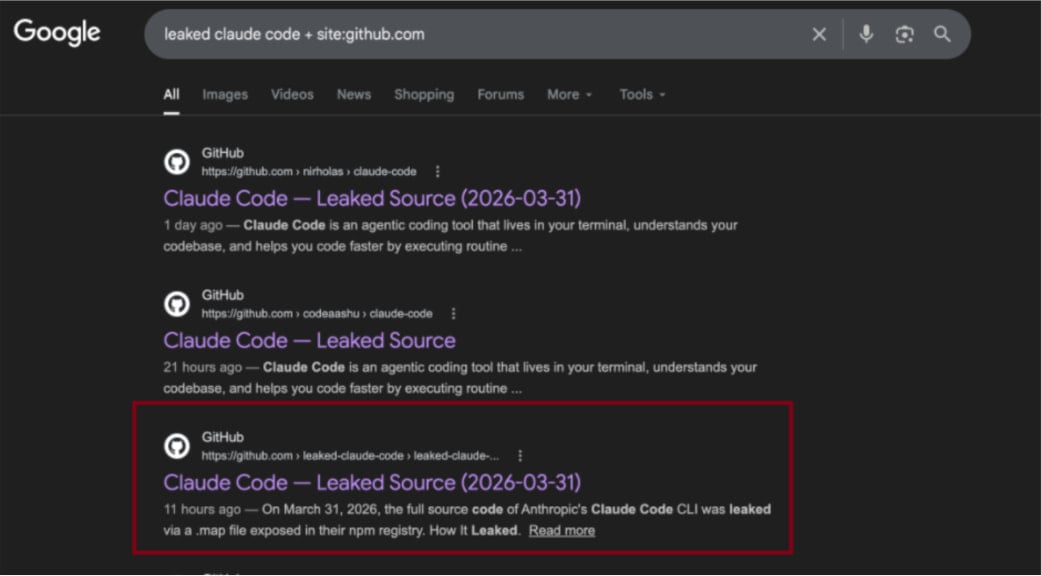Open the Tools dropdown
The width and height of the screenshot is (1041, 576).
click(x=641, y=94)
